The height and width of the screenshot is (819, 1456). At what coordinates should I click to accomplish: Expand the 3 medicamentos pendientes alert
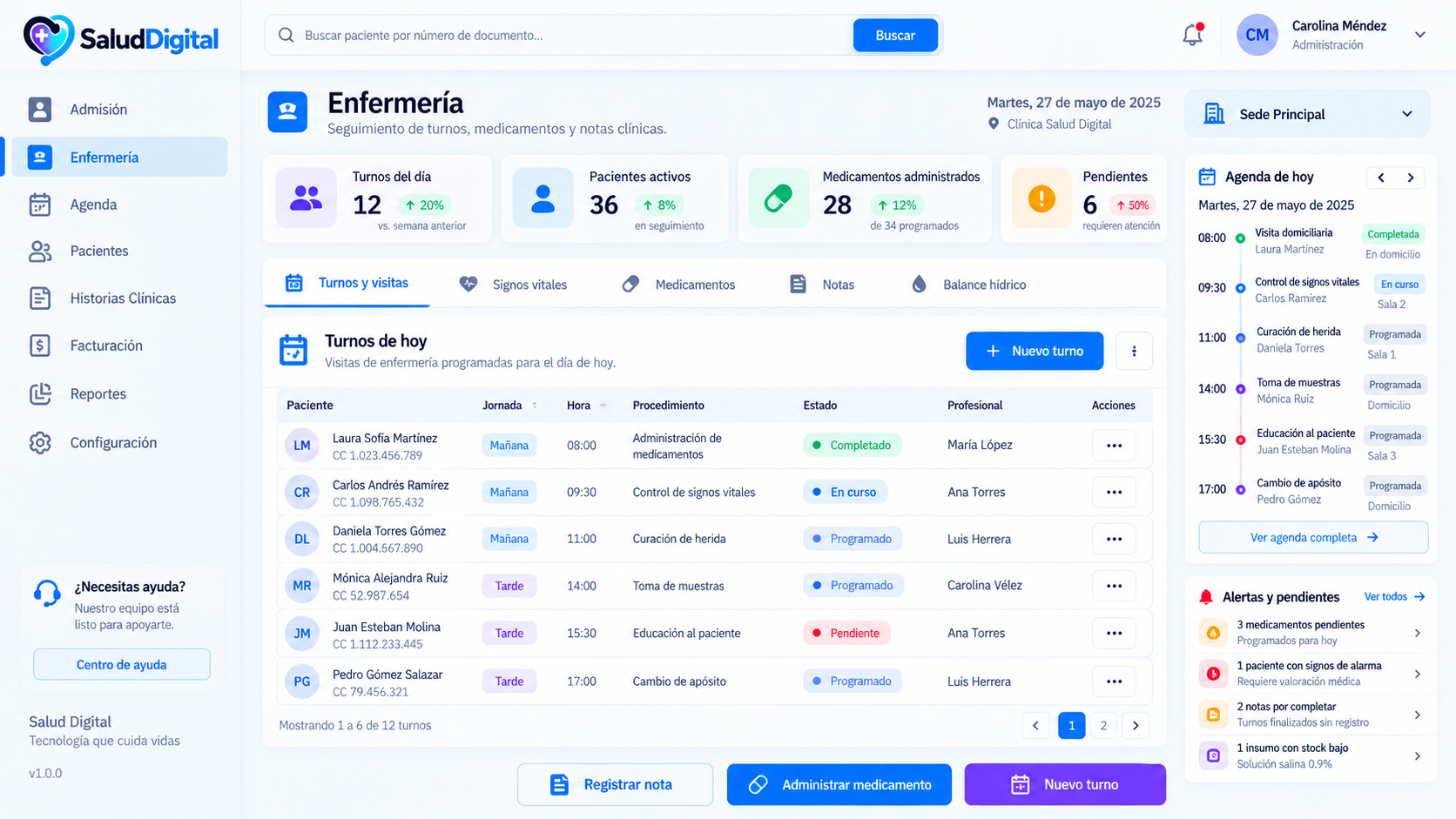(x=1311, y=633)
